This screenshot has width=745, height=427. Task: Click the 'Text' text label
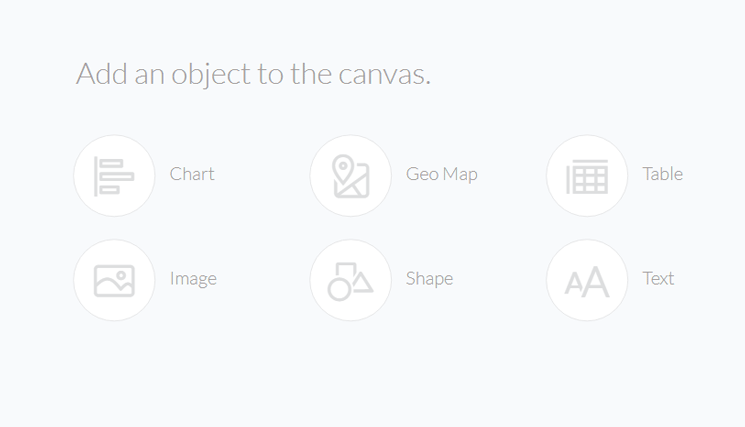click(x=658, y=278)
